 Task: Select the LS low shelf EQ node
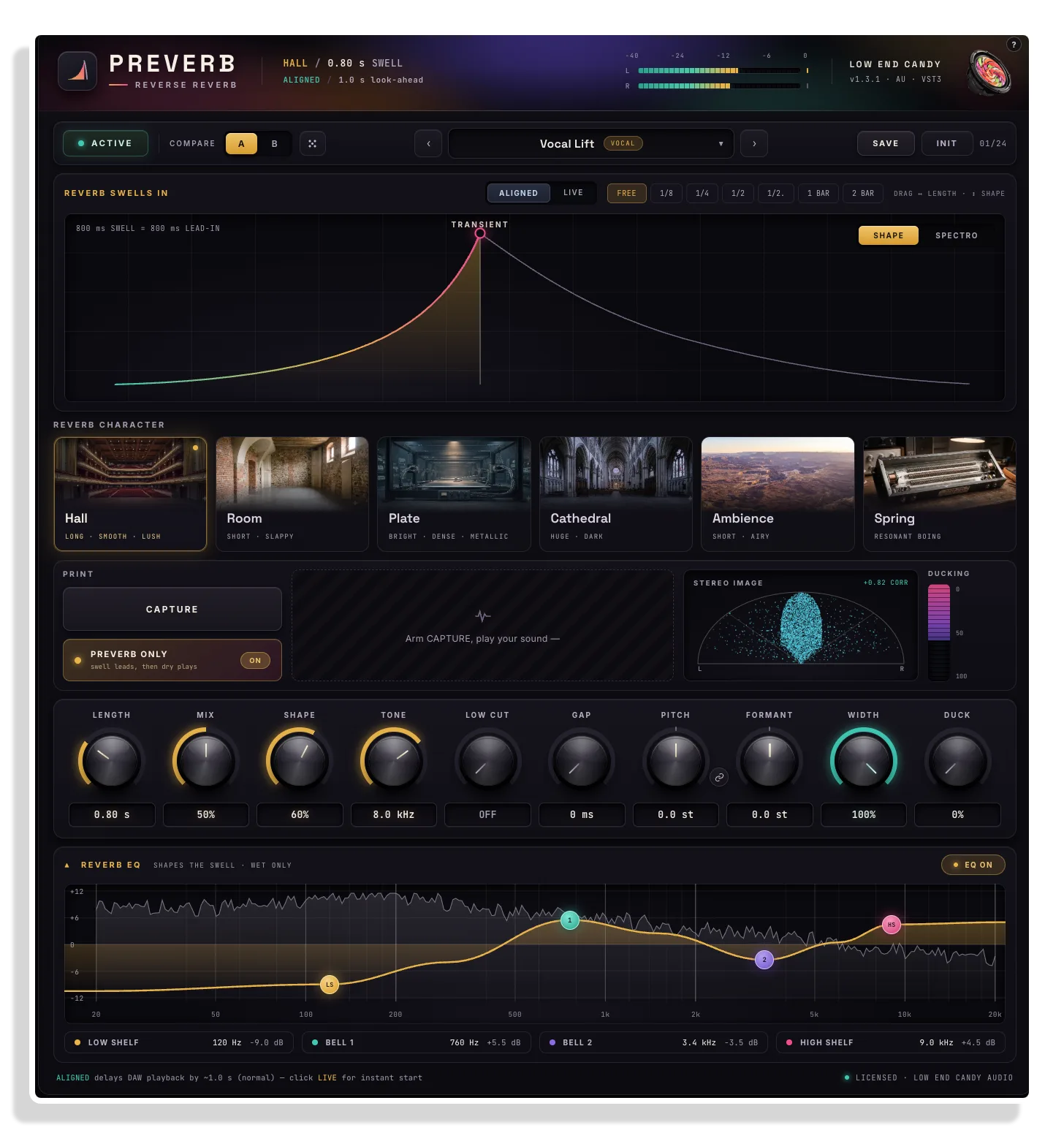click(x=330, y=985)
